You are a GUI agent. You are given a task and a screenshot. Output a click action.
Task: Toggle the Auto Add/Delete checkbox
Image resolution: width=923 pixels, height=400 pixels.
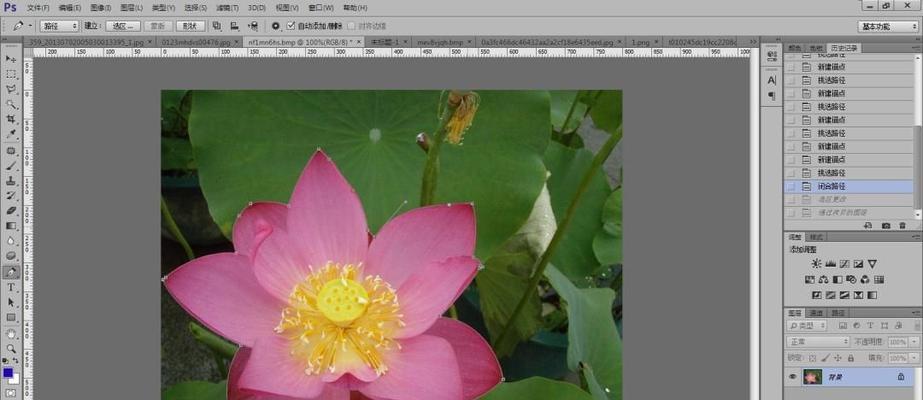291,25
